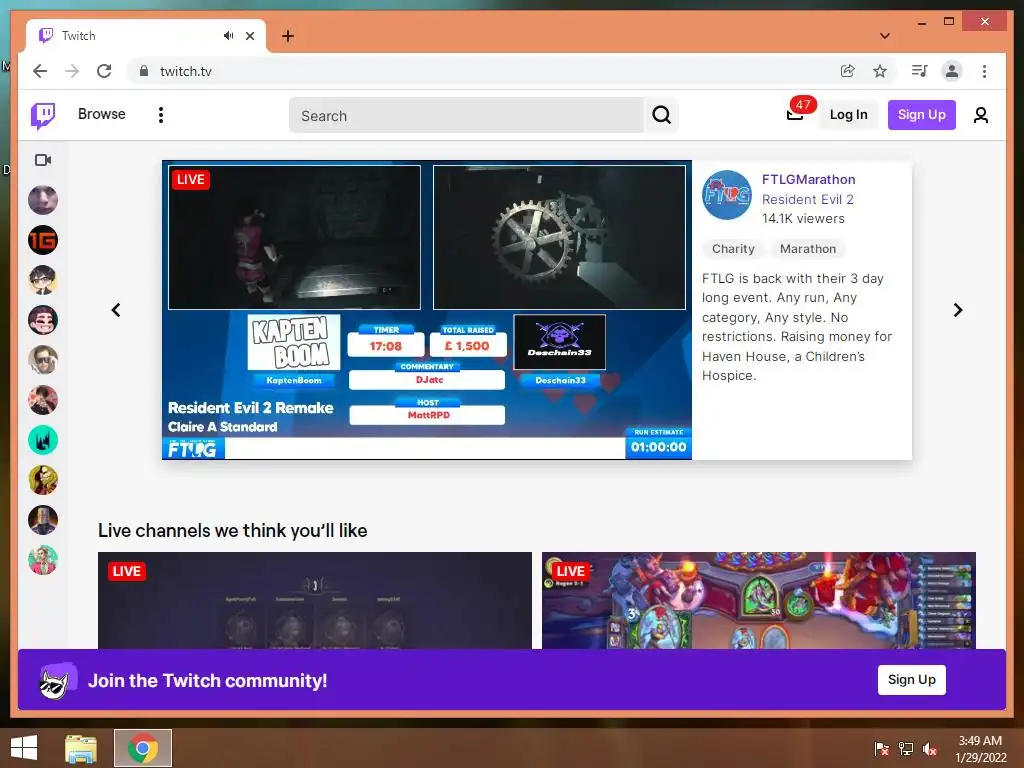Open the notifications inbox showing 47
Viewport: 1024px width, 768px height.
[x=795, y=114]
